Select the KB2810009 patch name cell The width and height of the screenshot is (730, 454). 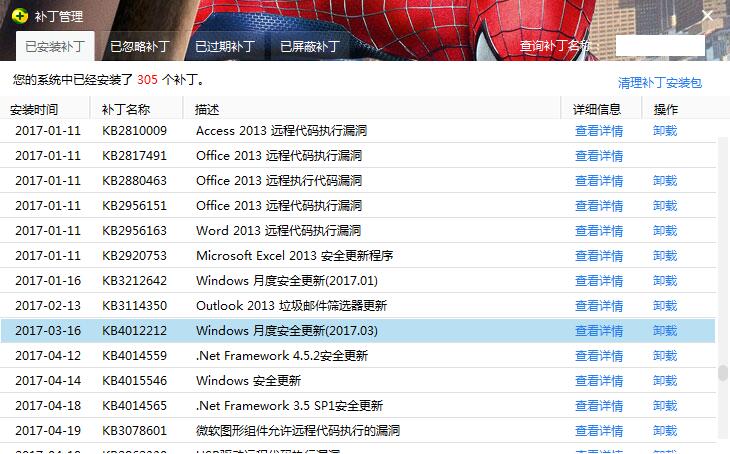coord(135,131)
